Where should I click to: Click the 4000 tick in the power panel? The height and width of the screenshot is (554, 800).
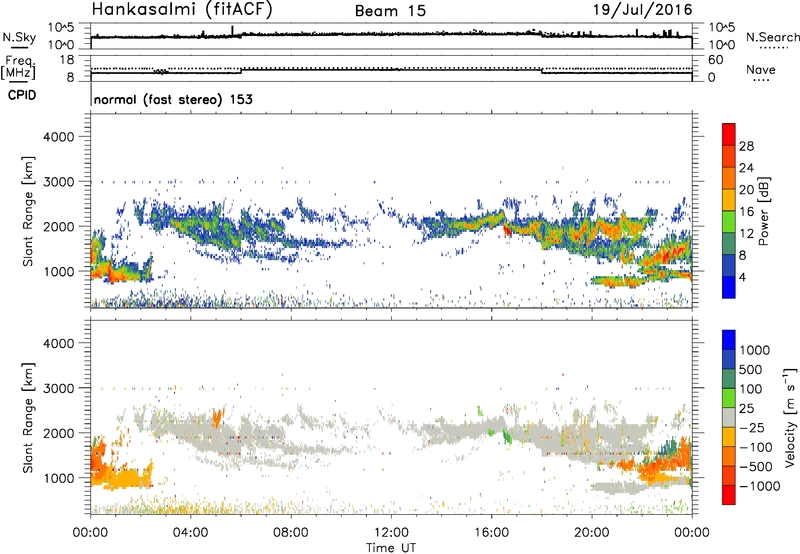point(59,137)
